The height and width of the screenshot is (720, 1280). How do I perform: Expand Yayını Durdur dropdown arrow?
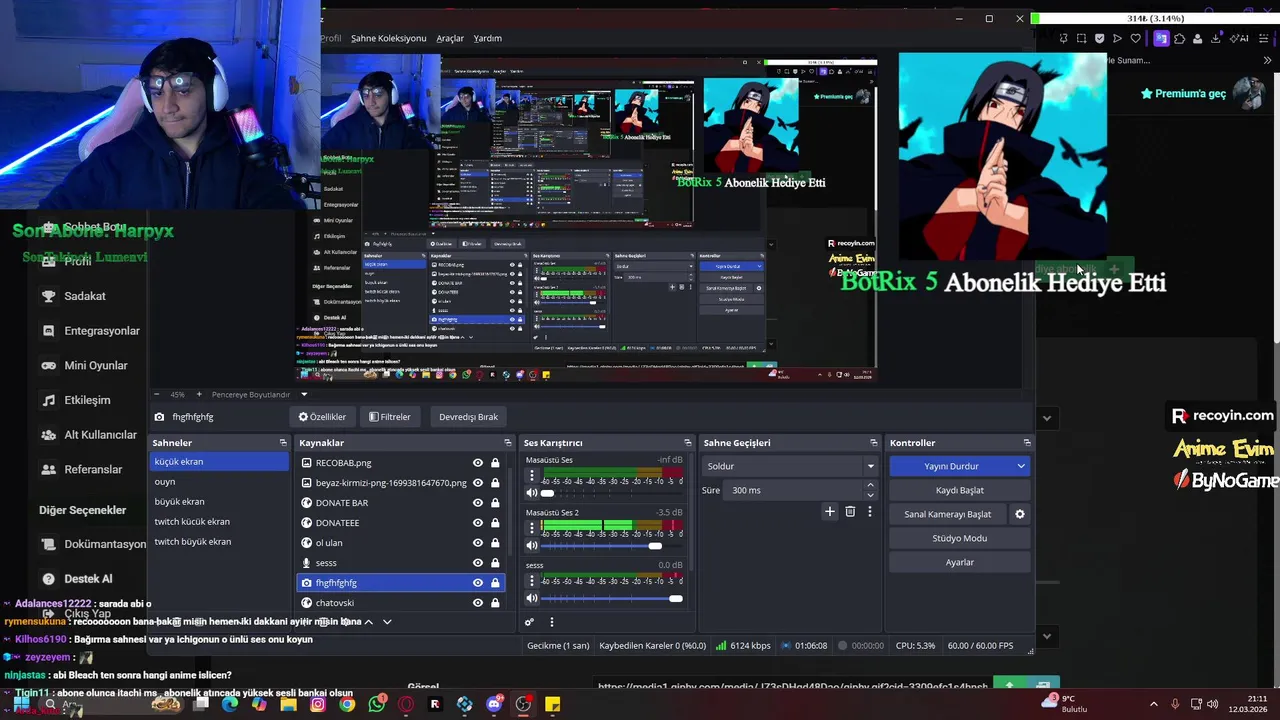coord(1021,466)
